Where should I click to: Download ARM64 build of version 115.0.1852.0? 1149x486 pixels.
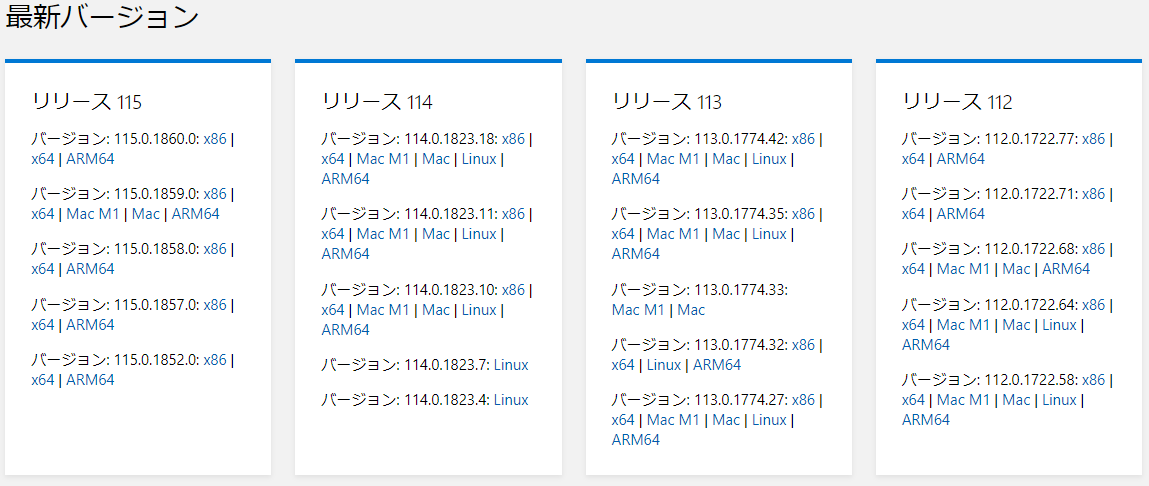coord(90,380)
